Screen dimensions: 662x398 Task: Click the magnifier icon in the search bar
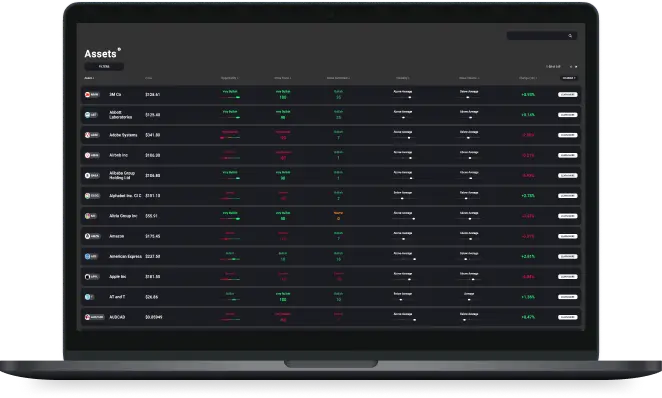(x=570, y=36)
